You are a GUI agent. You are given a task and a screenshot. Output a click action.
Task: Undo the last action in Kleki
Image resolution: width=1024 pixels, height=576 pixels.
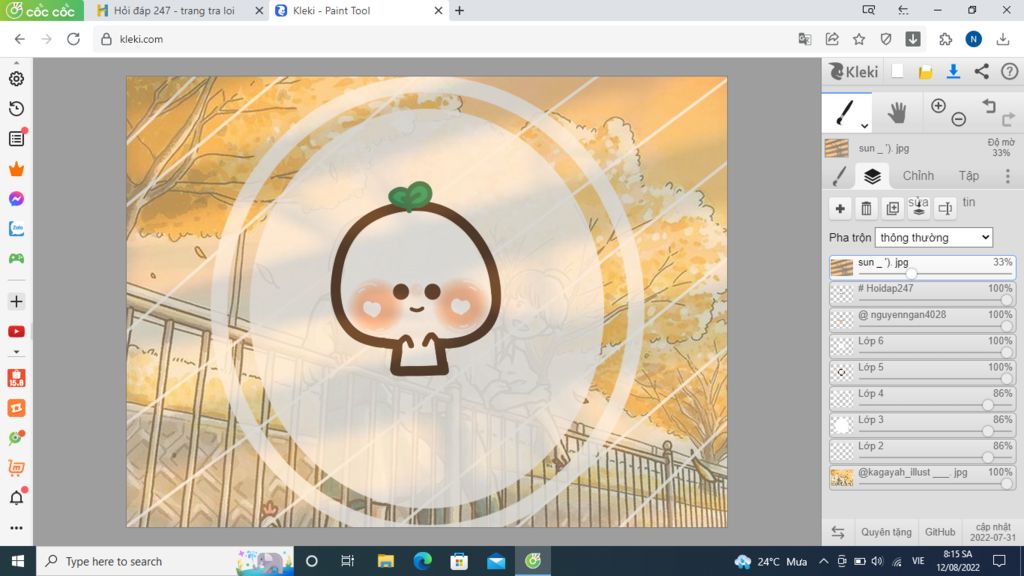(989, 106)
